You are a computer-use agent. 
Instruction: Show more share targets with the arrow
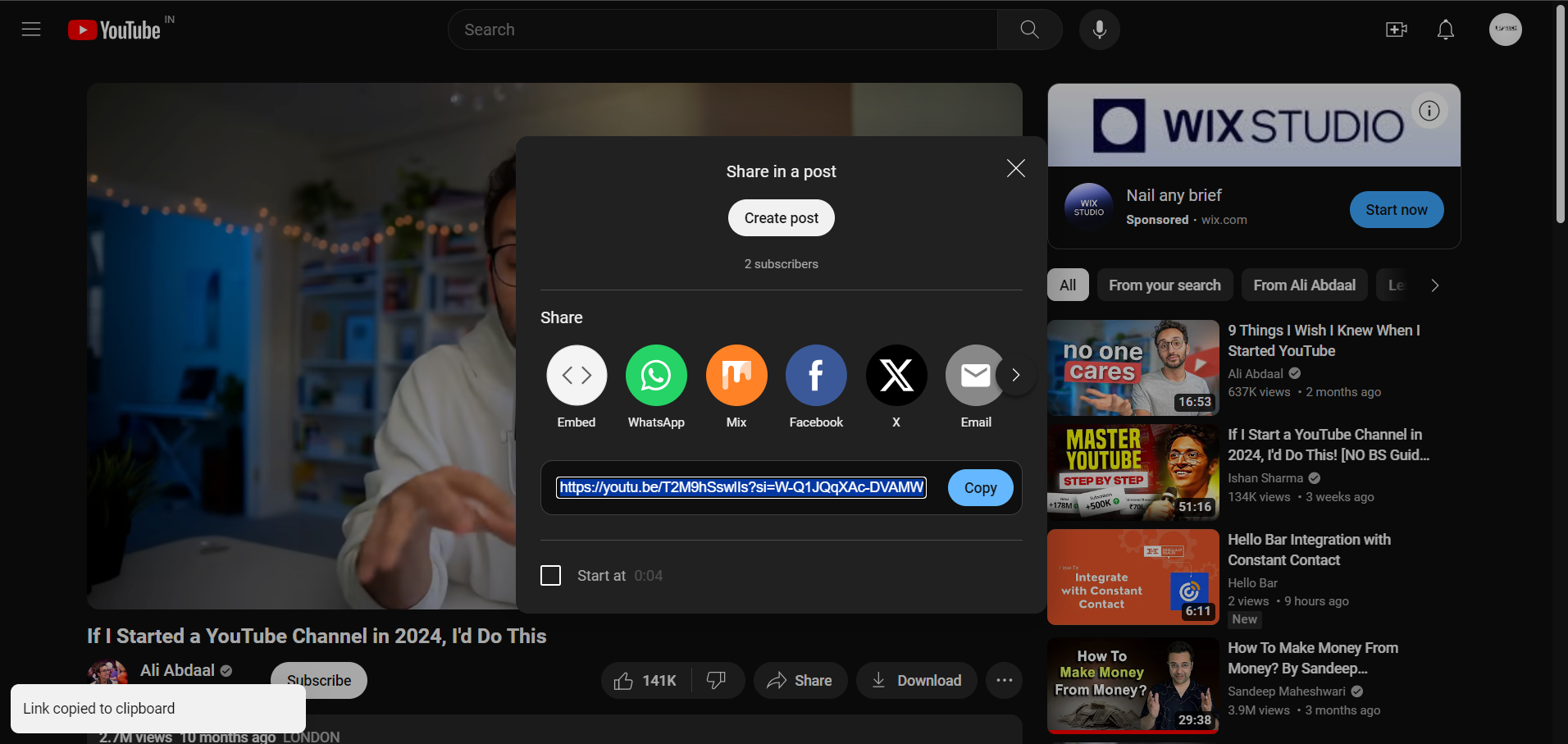[x=1016, y=375]
